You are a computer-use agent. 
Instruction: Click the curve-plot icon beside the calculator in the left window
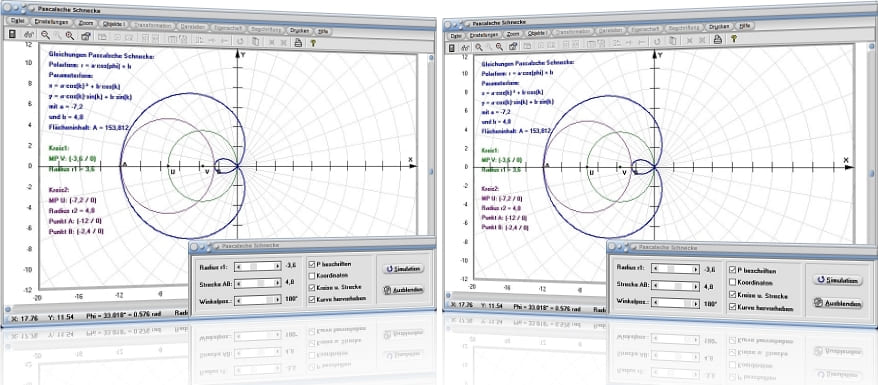point(29,35)
